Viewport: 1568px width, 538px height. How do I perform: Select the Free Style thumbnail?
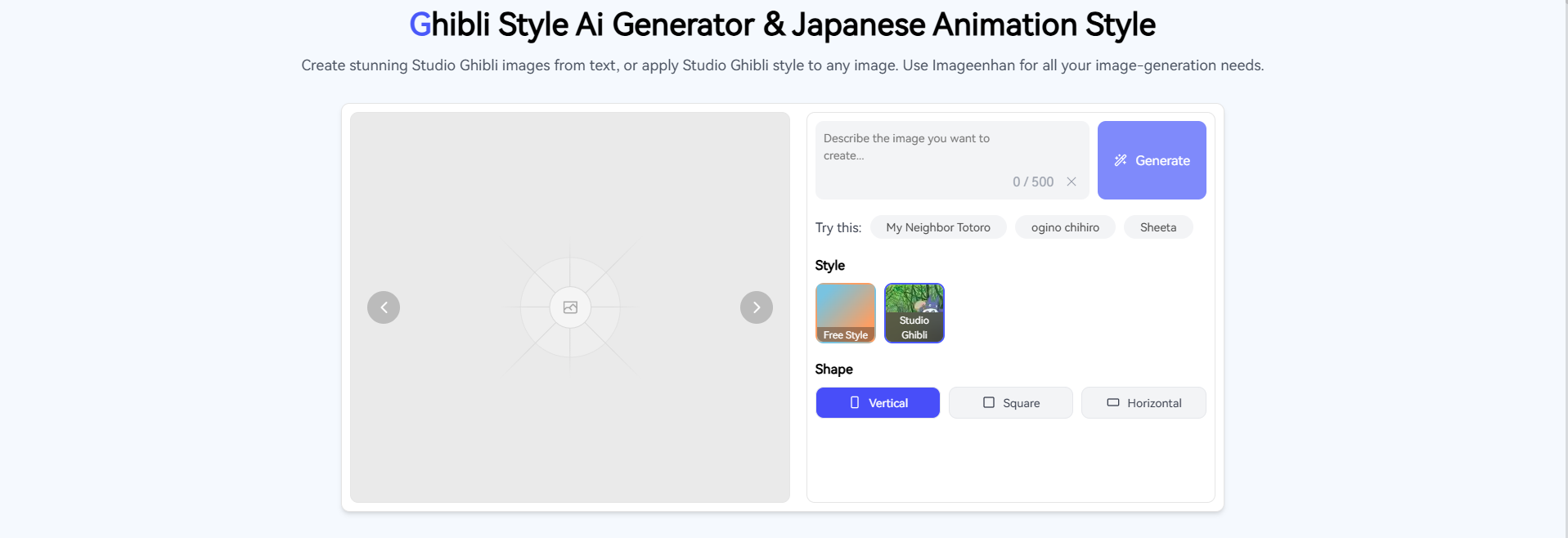(x=845, y=312)
